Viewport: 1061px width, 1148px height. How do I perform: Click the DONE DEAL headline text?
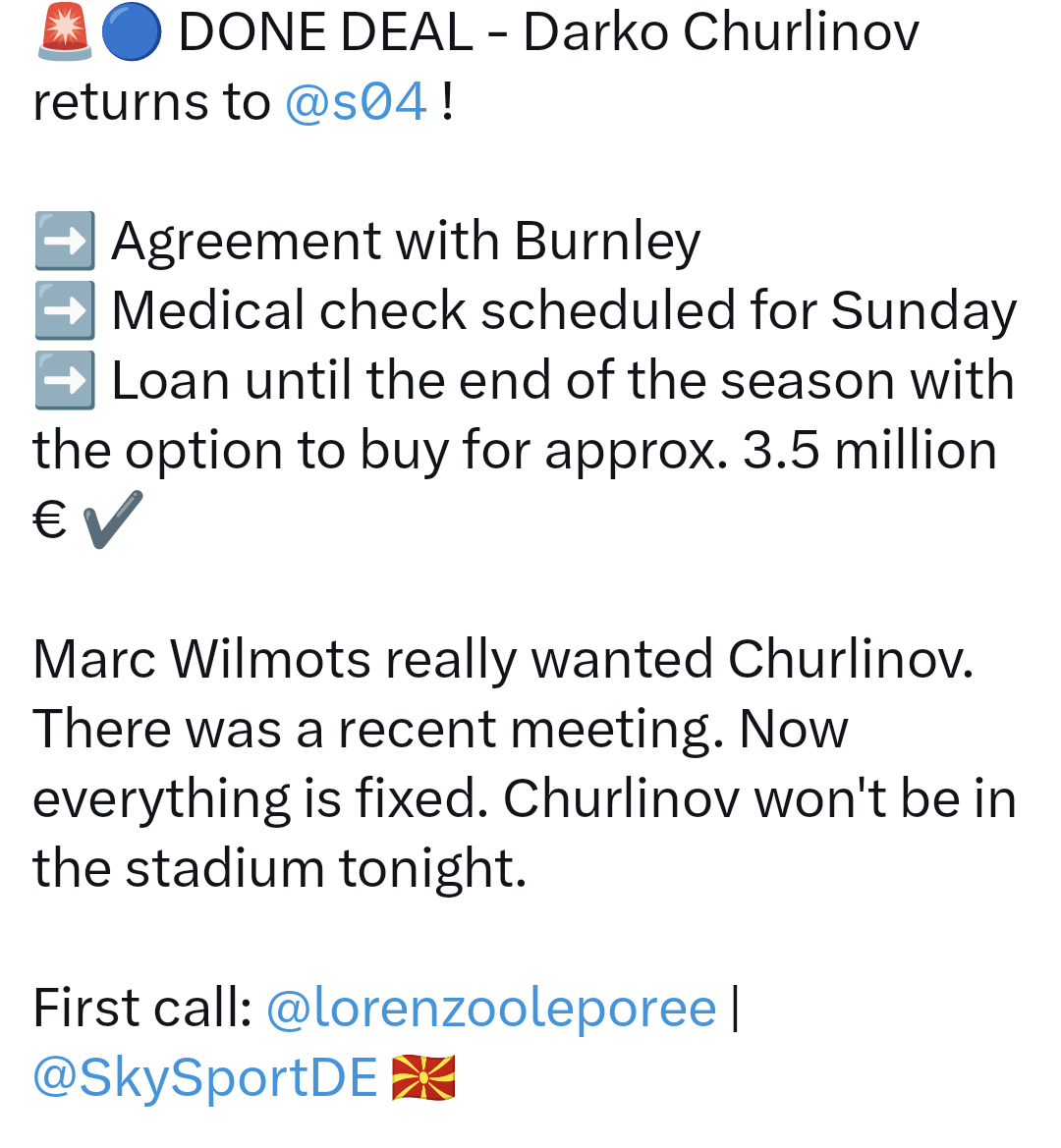(325, 32)
